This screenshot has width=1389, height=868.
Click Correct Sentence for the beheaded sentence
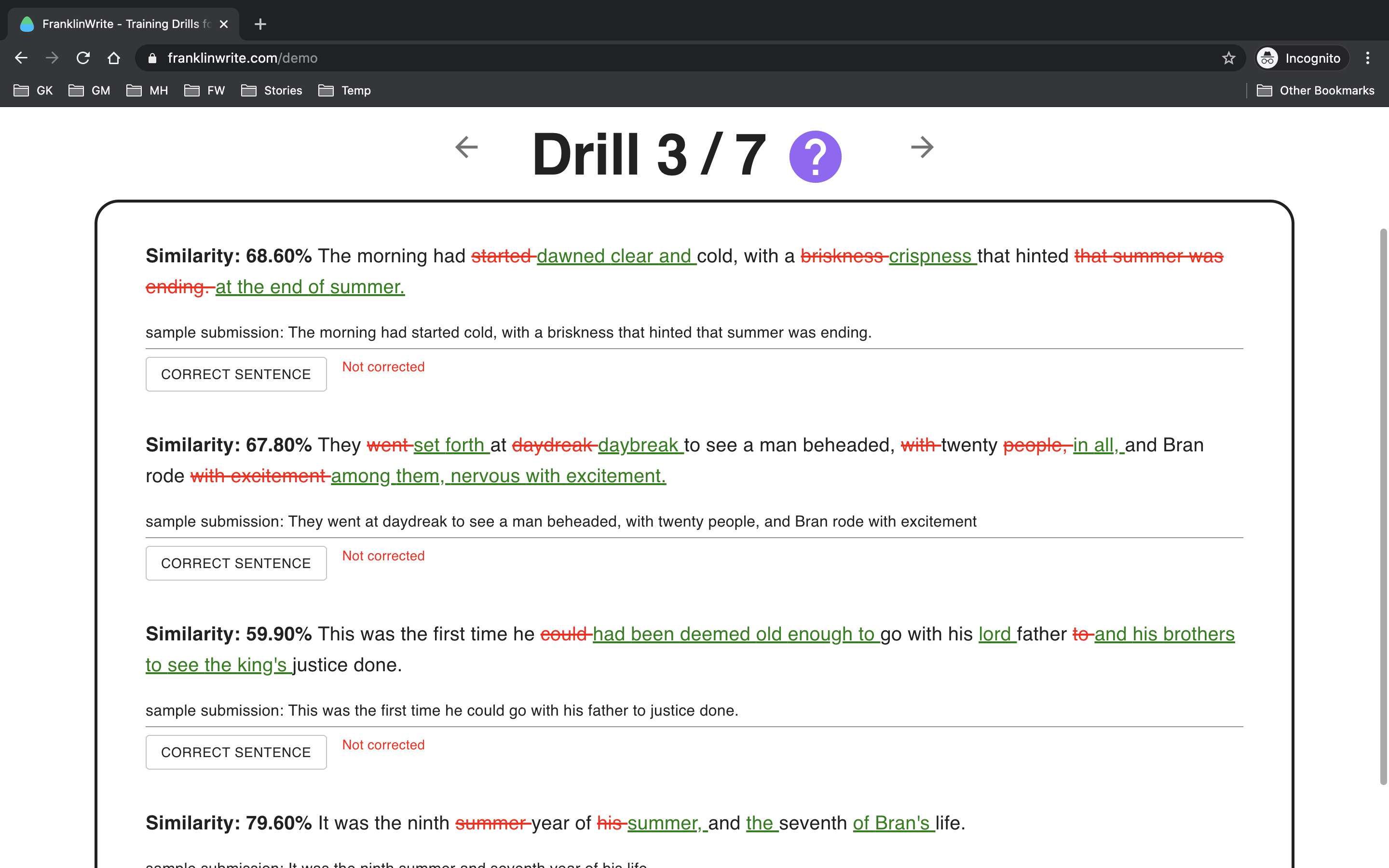point(236,563)
